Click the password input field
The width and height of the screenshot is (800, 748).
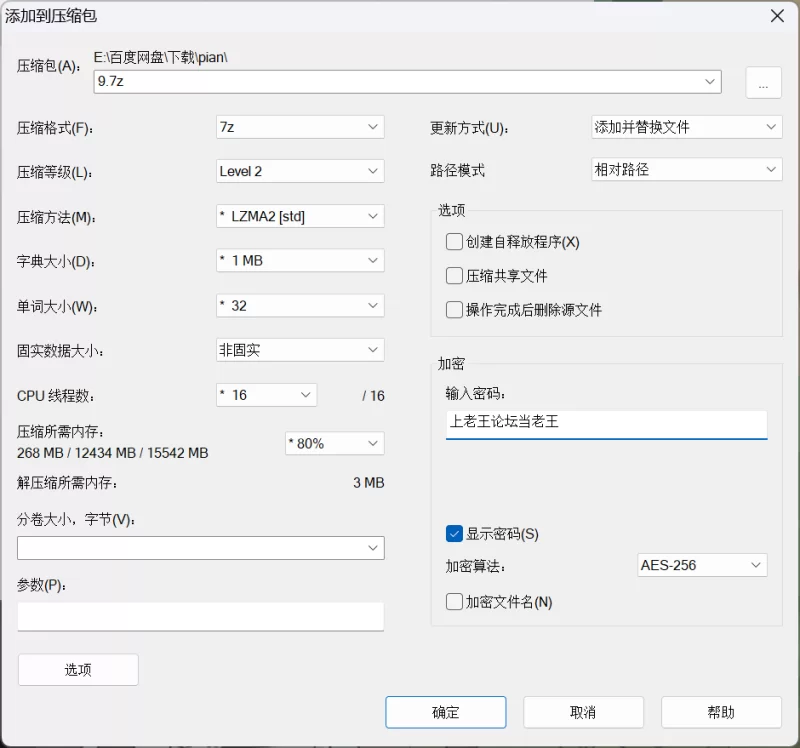click(x=607, y=425)
